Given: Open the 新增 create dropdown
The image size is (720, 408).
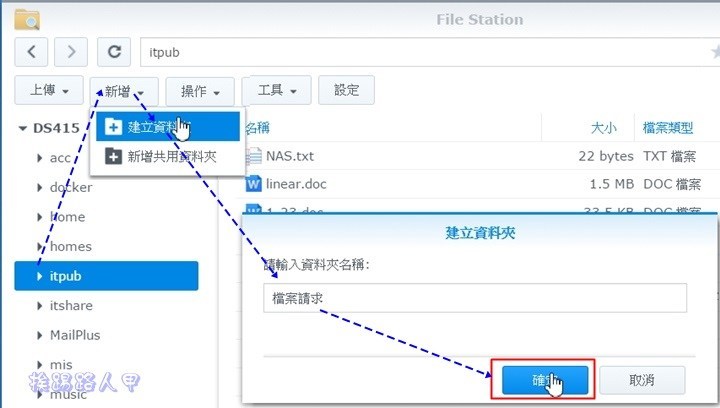Looking at the screenshot, I should 124,91.
